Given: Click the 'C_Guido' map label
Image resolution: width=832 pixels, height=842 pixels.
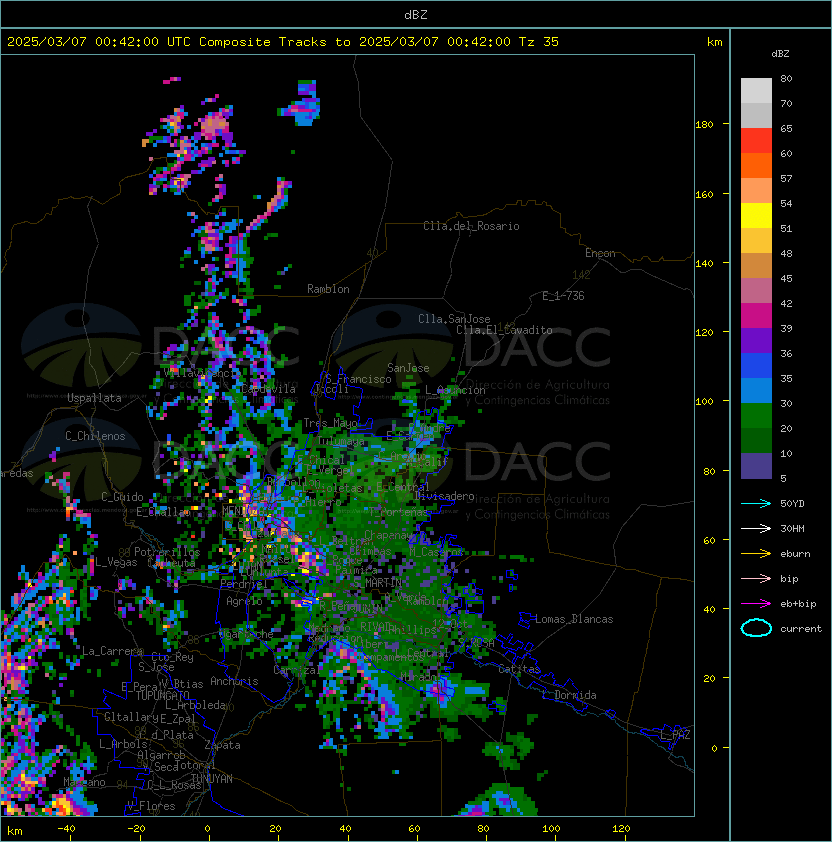Looking at the screenshot, I should pyautogui.click(x=122, y=497).
